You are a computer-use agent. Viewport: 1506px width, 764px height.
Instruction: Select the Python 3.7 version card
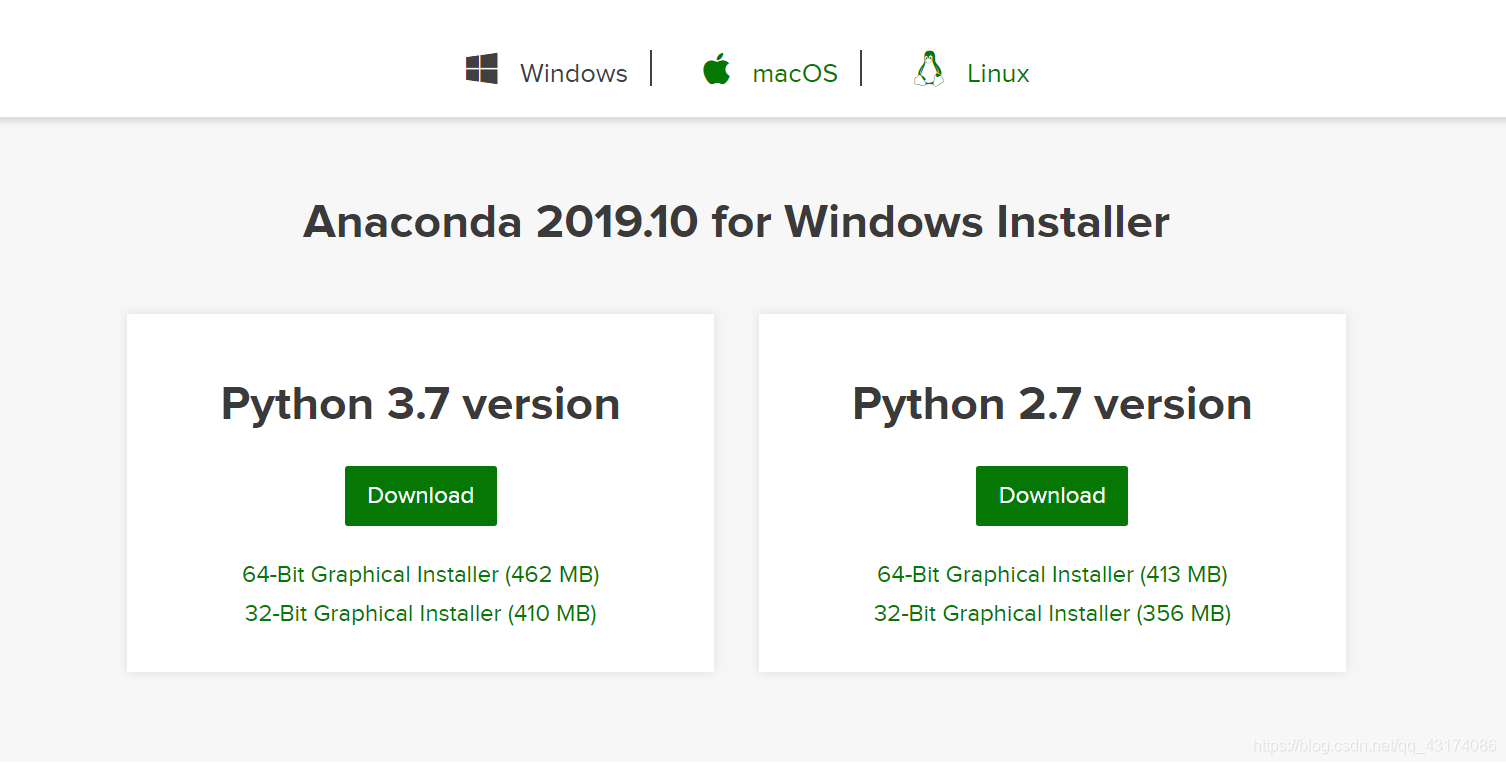(x=420, y=403)
